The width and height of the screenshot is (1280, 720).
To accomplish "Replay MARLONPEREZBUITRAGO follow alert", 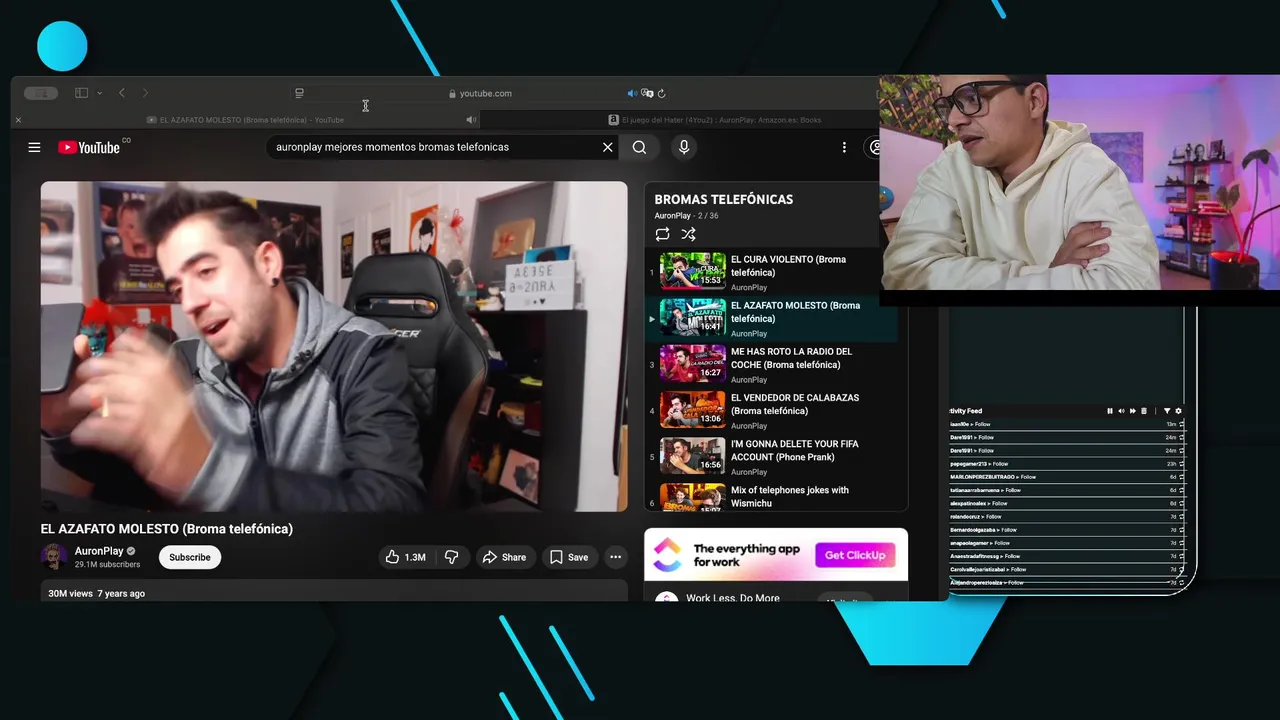I will (1182, 477).
